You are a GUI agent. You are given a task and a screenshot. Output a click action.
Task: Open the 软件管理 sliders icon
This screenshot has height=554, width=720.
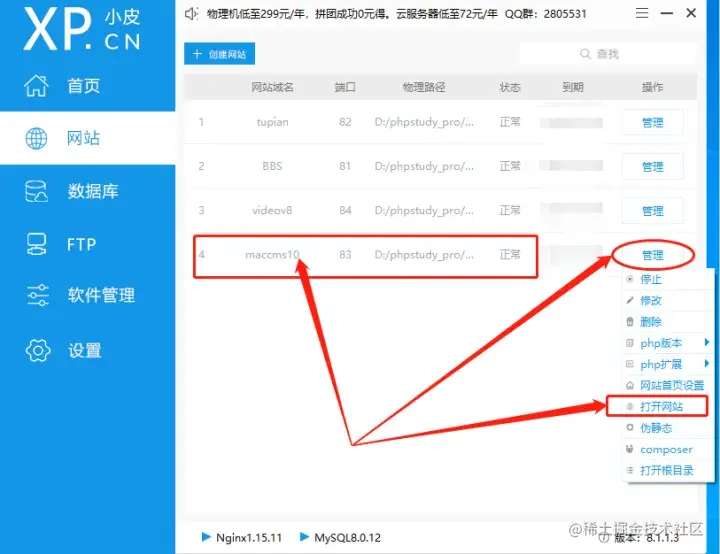point(37,295)
